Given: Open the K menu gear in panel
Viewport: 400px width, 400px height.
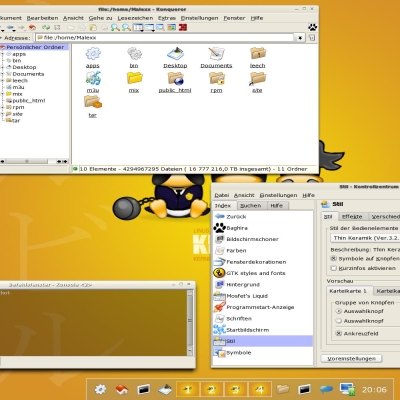Looking at the screenshot, I should pyautogui.click(x=100, y=389).
